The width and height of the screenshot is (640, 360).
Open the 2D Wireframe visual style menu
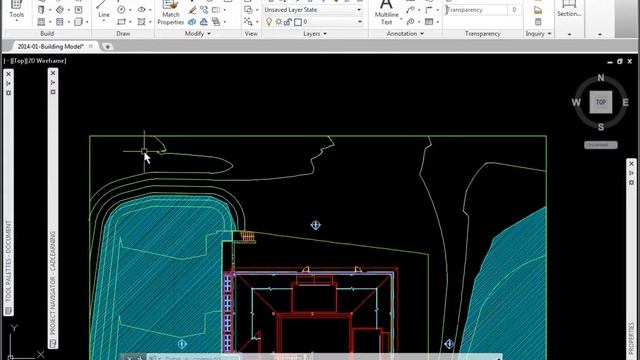[46, 61]
